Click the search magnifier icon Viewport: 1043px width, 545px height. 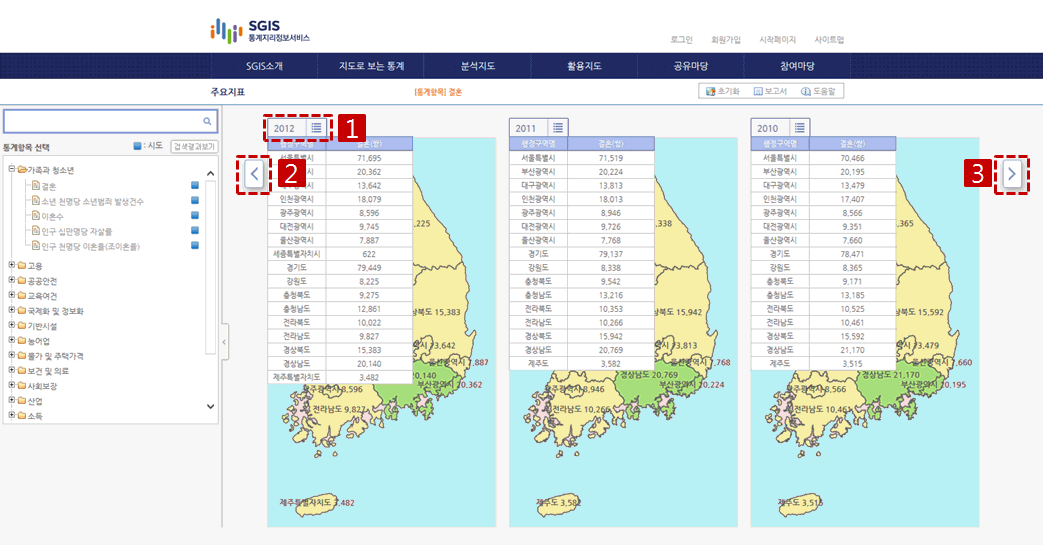point(207,121)
